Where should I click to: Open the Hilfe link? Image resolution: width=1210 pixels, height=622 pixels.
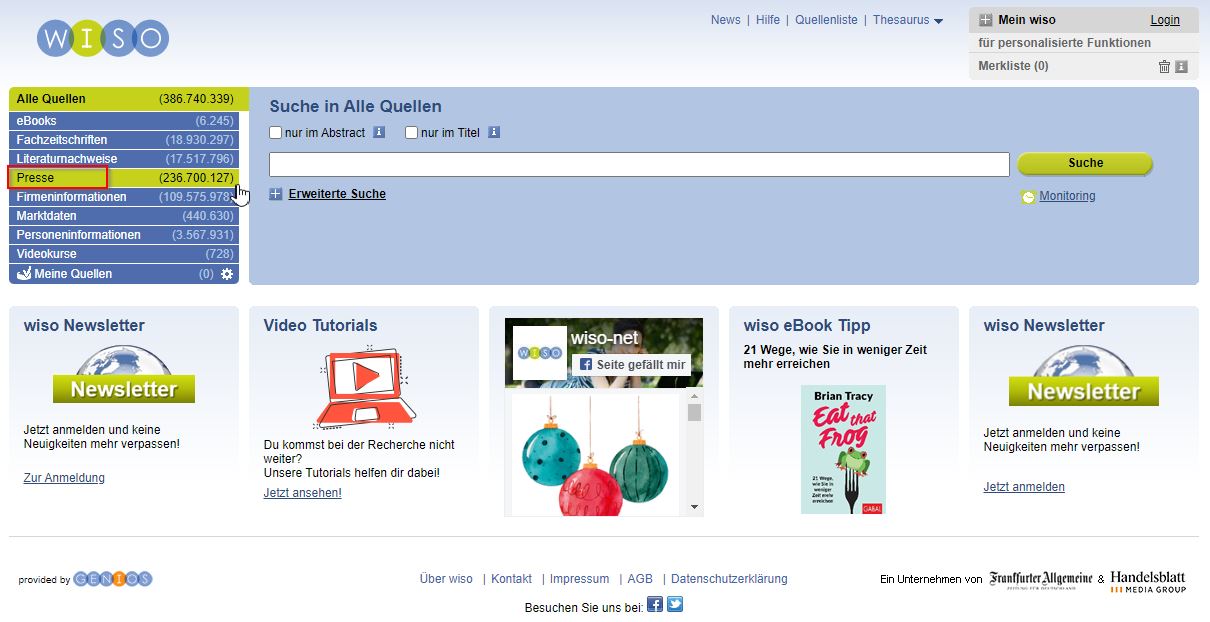click(x=768, y=20)
